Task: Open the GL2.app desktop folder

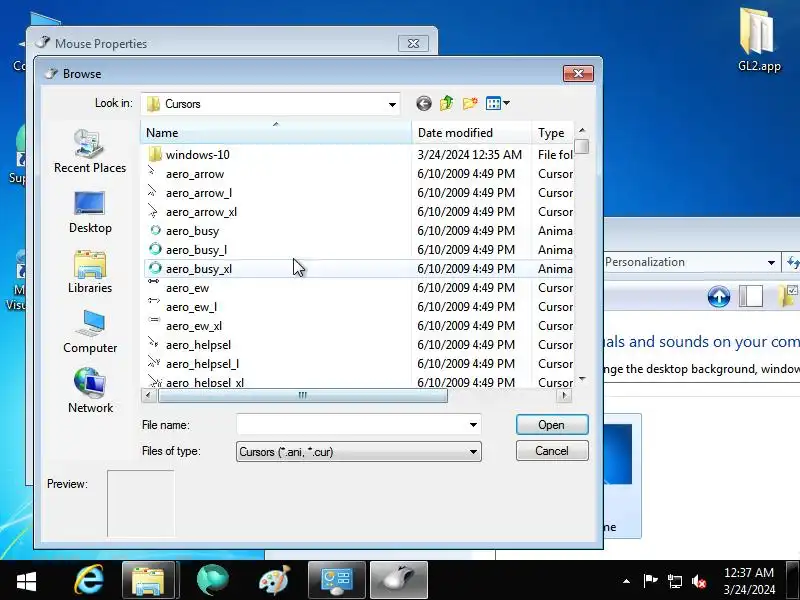Action: pos(759,40)
